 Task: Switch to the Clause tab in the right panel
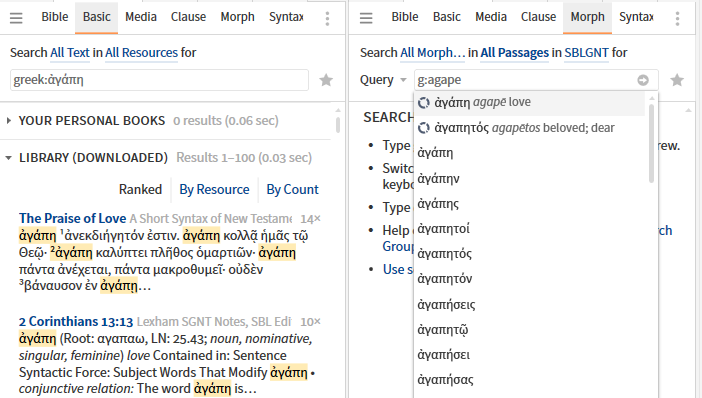click(538, 17)
